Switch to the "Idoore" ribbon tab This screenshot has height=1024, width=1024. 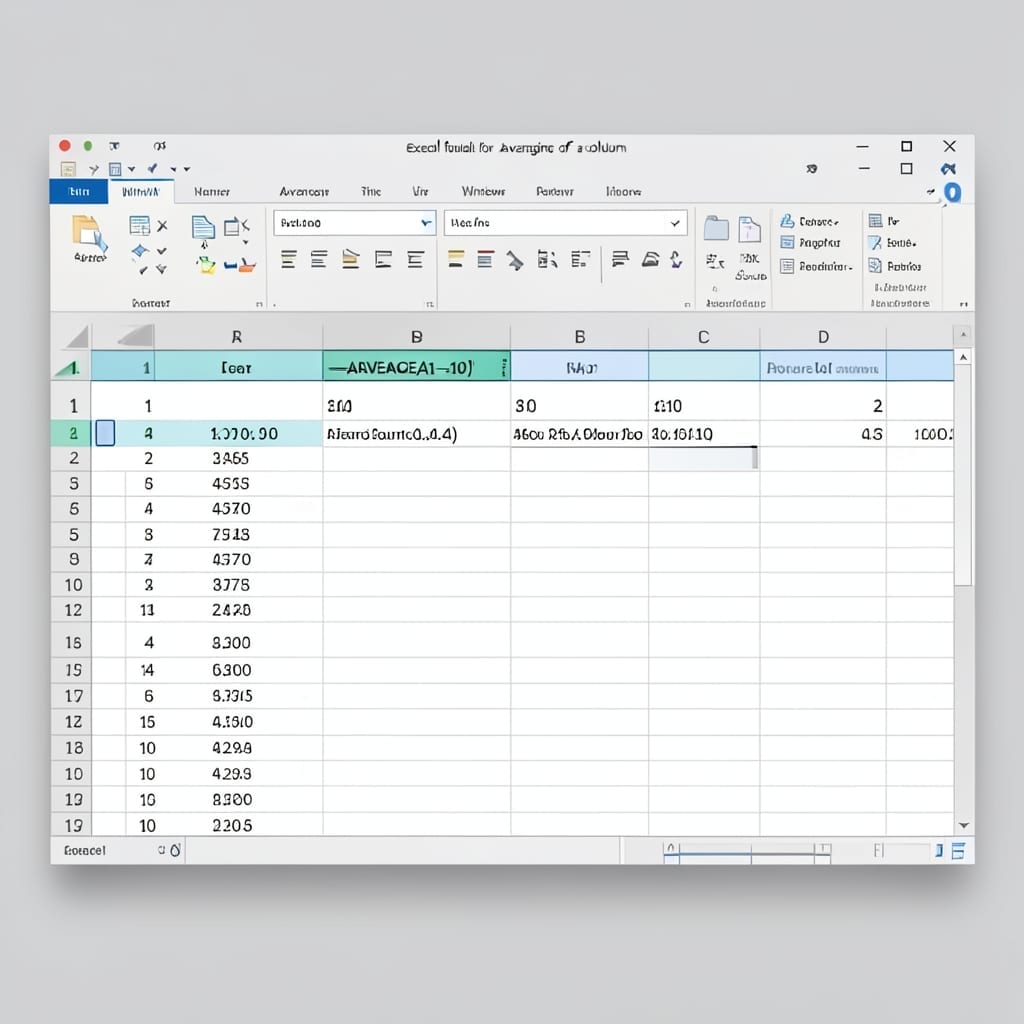point(624,191)
